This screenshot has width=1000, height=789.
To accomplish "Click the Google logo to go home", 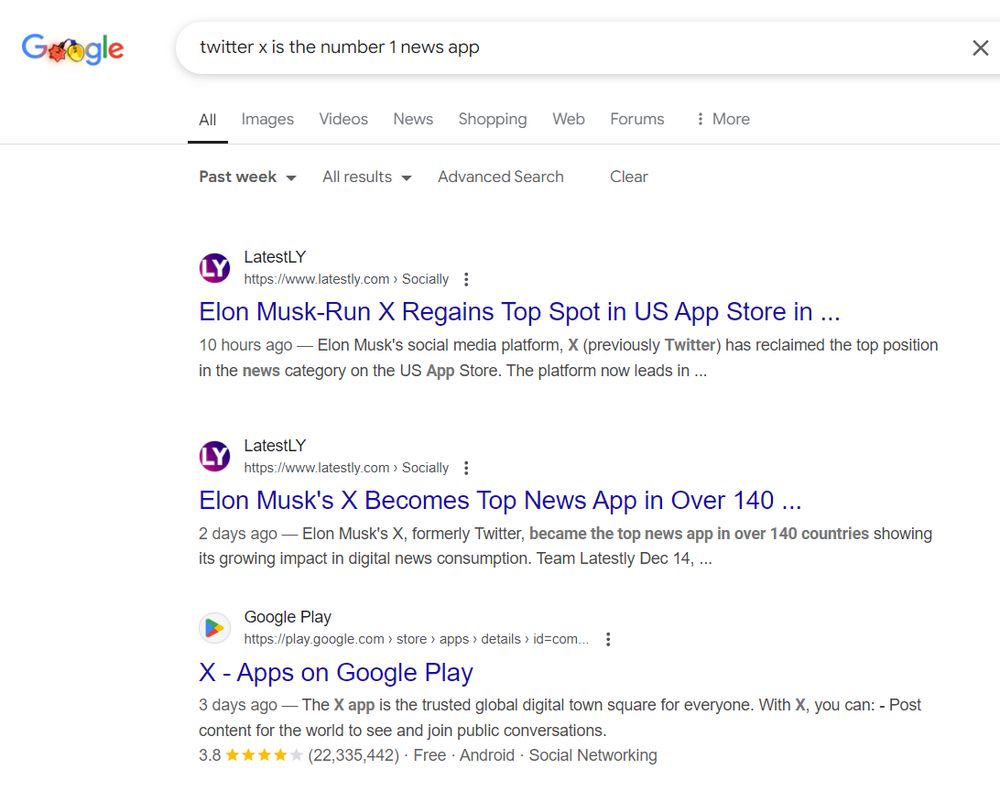I will click(x=73, y=48).
